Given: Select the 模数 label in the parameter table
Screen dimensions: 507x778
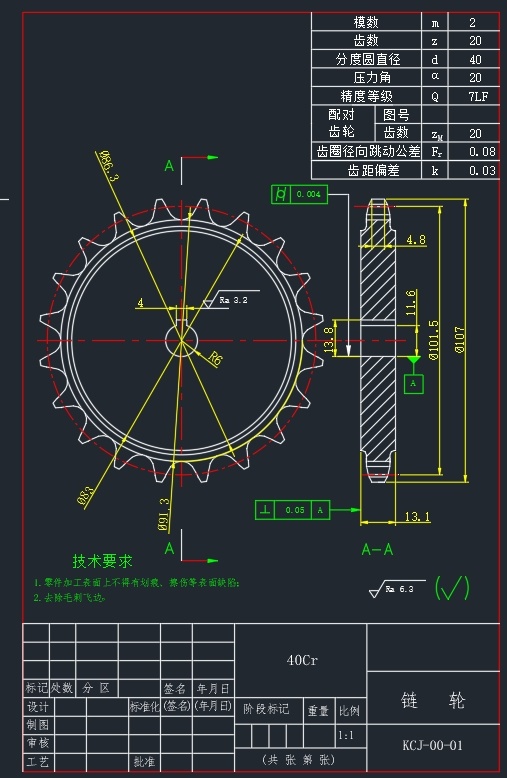Looking at the screenshot, I should pyautogui.click(x=366, y=22).
